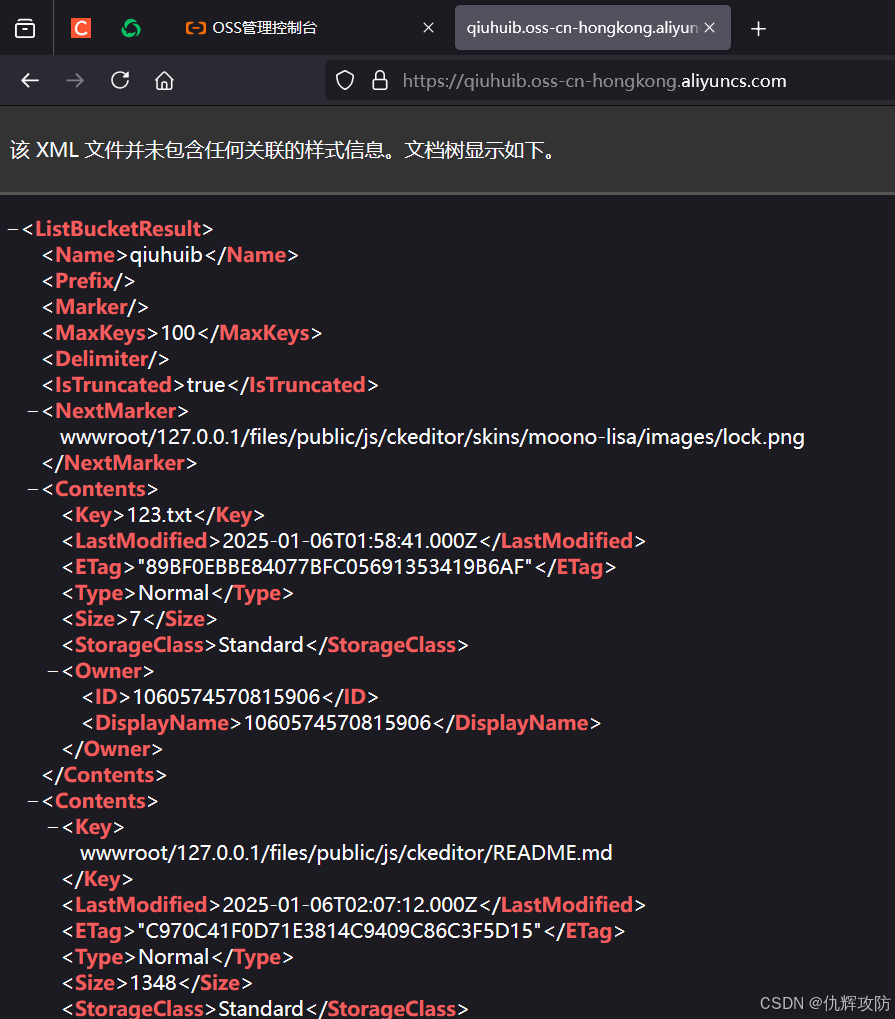Click the Delimiter empty tag
This screenshot has width=895, height=1019.
click(106, 359)
